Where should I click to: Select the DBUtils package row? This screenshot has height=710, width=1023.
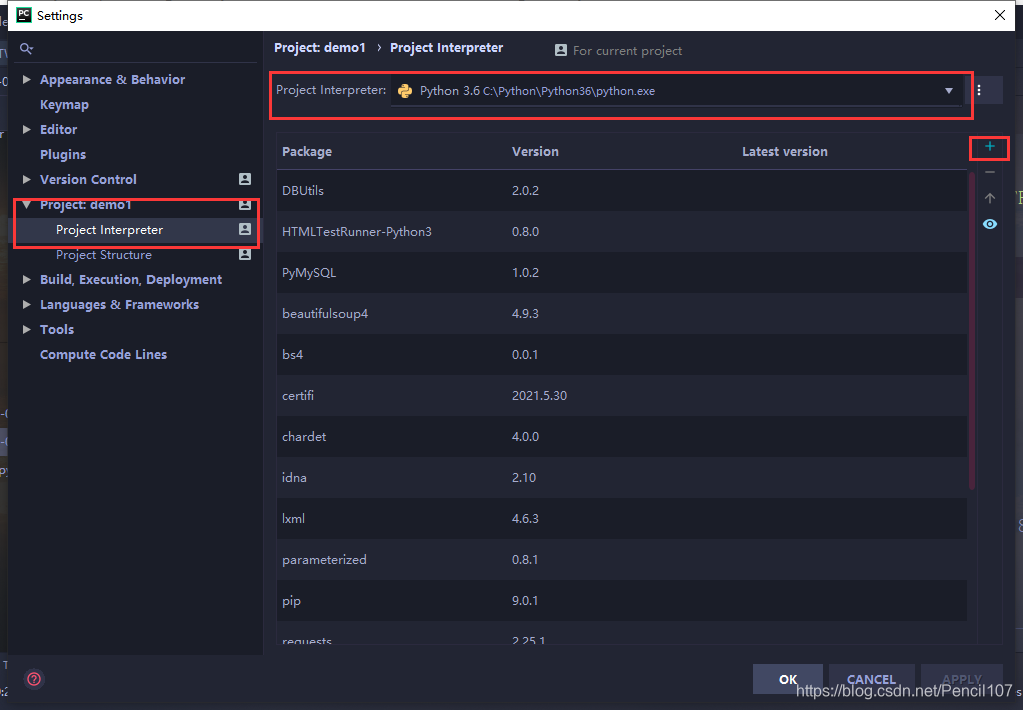[622, 191]
